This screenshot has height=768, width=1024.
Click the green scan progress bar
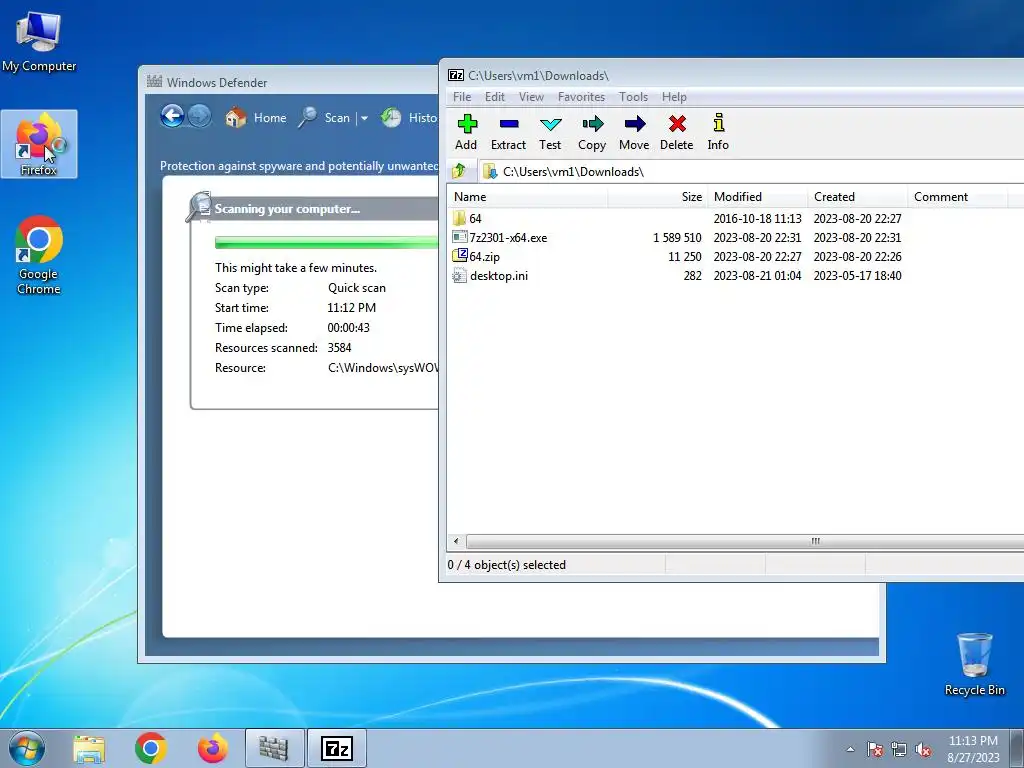pos(327,243)
